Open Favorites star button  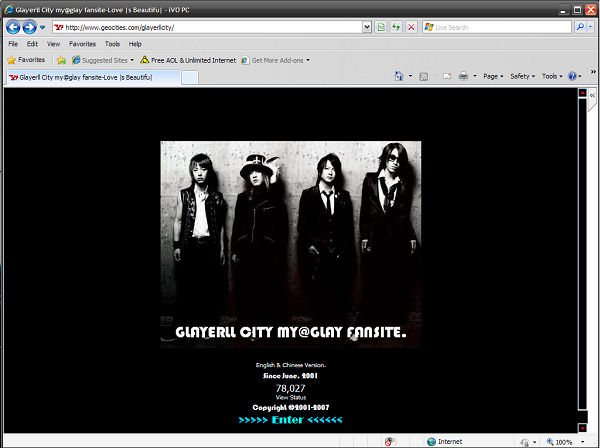[26, 60]
